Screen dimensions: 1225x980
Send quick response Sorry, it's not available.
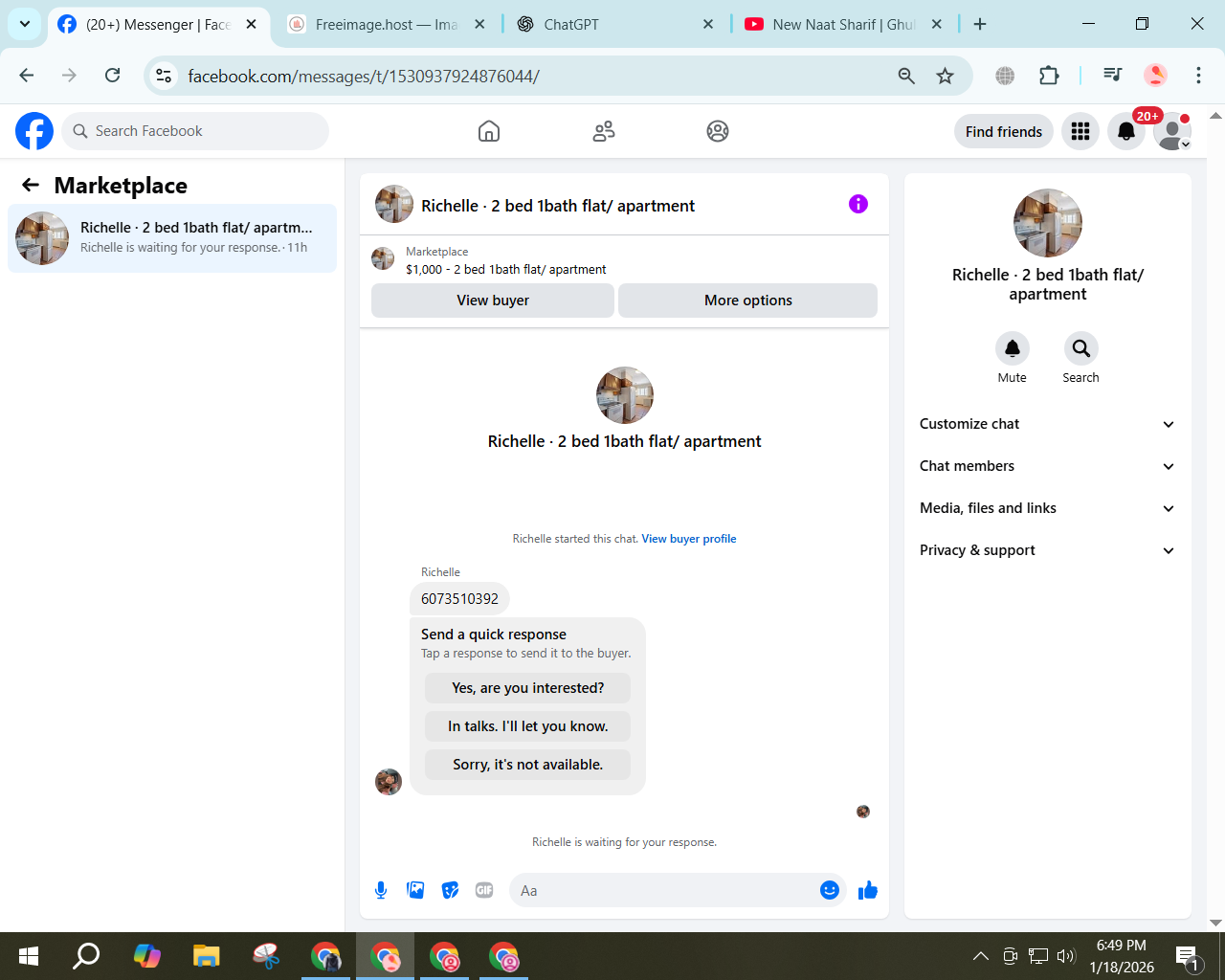click(528, 765)
